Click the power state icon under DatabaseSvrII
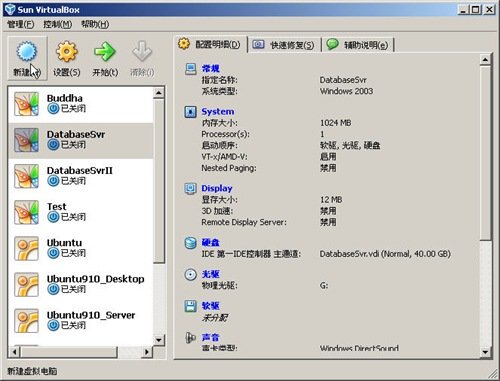Viewport: 500px width, 381px height. 53,181
